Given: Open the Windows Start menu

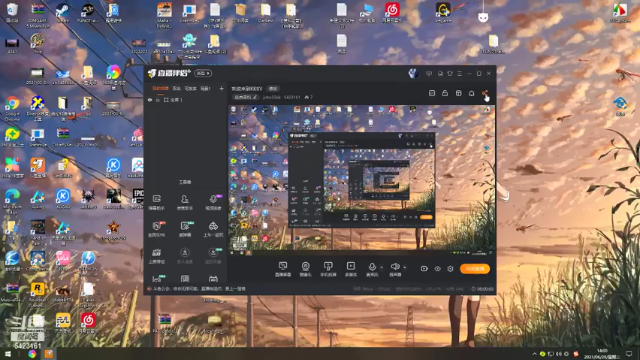Looking at the screenshot, I should tap(8, 354).
